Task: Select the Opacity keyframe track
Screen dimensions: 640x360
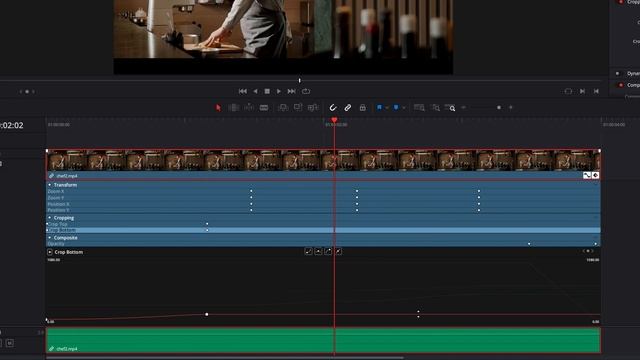Action: 323,244
